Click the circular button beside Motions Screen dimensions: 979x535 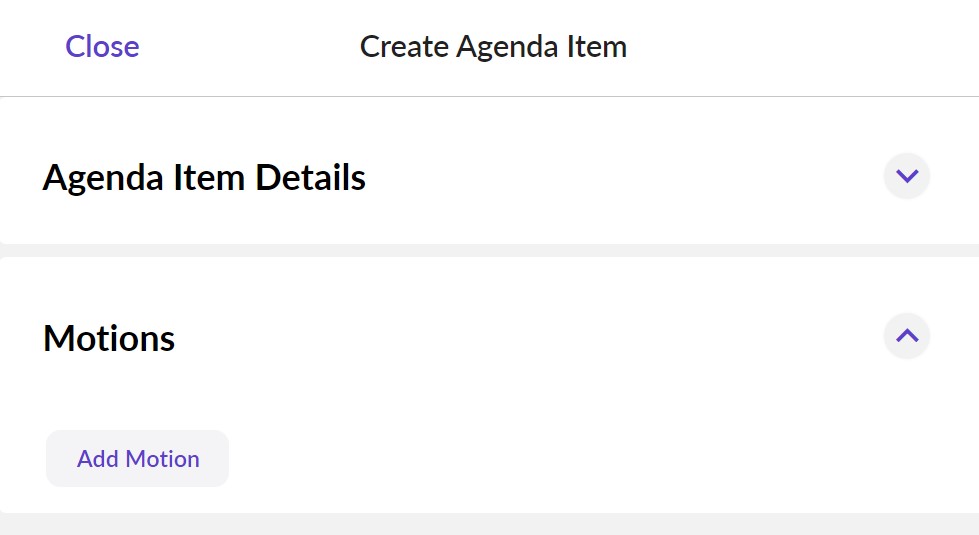point(907,336)
